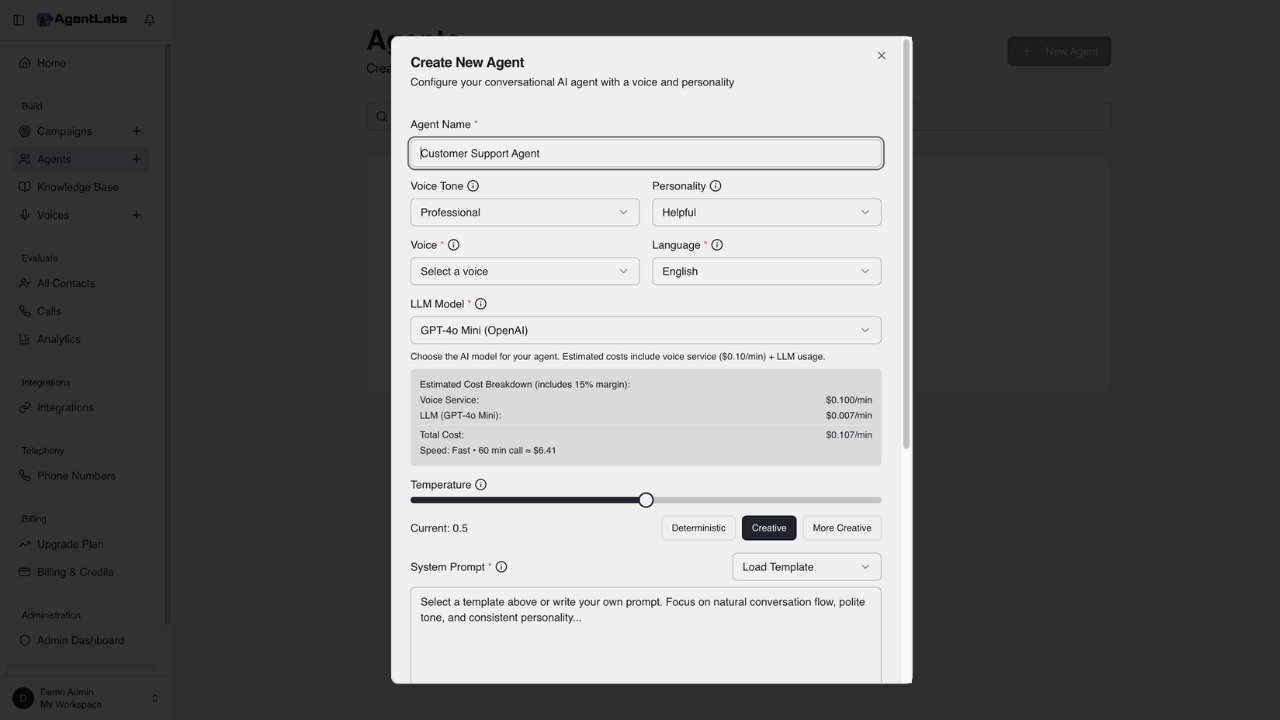Add a new agent with sidebar plus
1280x720 pixels.
click(x=136, y=159)
